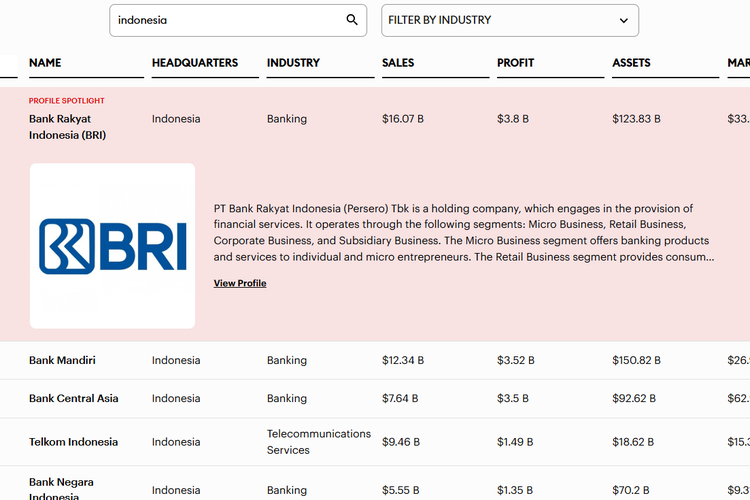The image size is (750, 500).
Task: Click the search magnifier icon
Action: point(352,20)
